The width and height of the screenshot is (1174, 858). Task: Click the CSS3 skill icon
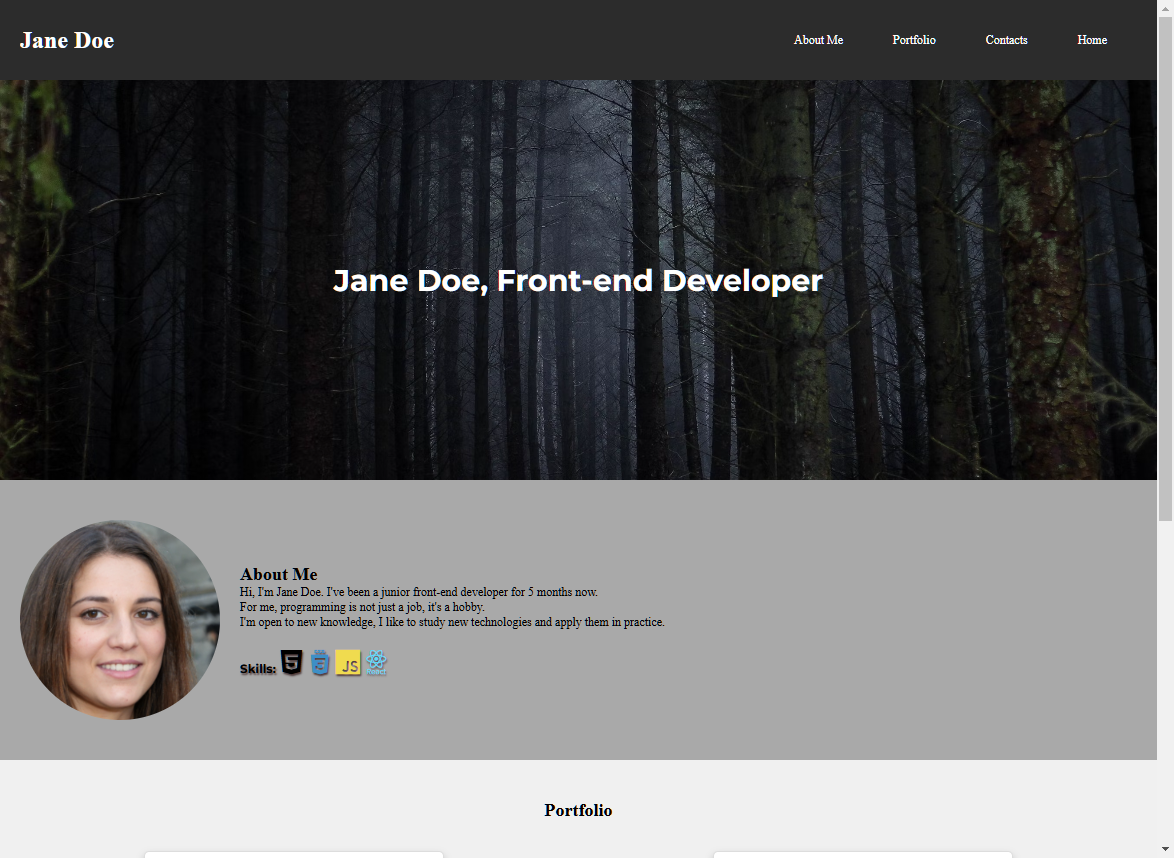320,663
